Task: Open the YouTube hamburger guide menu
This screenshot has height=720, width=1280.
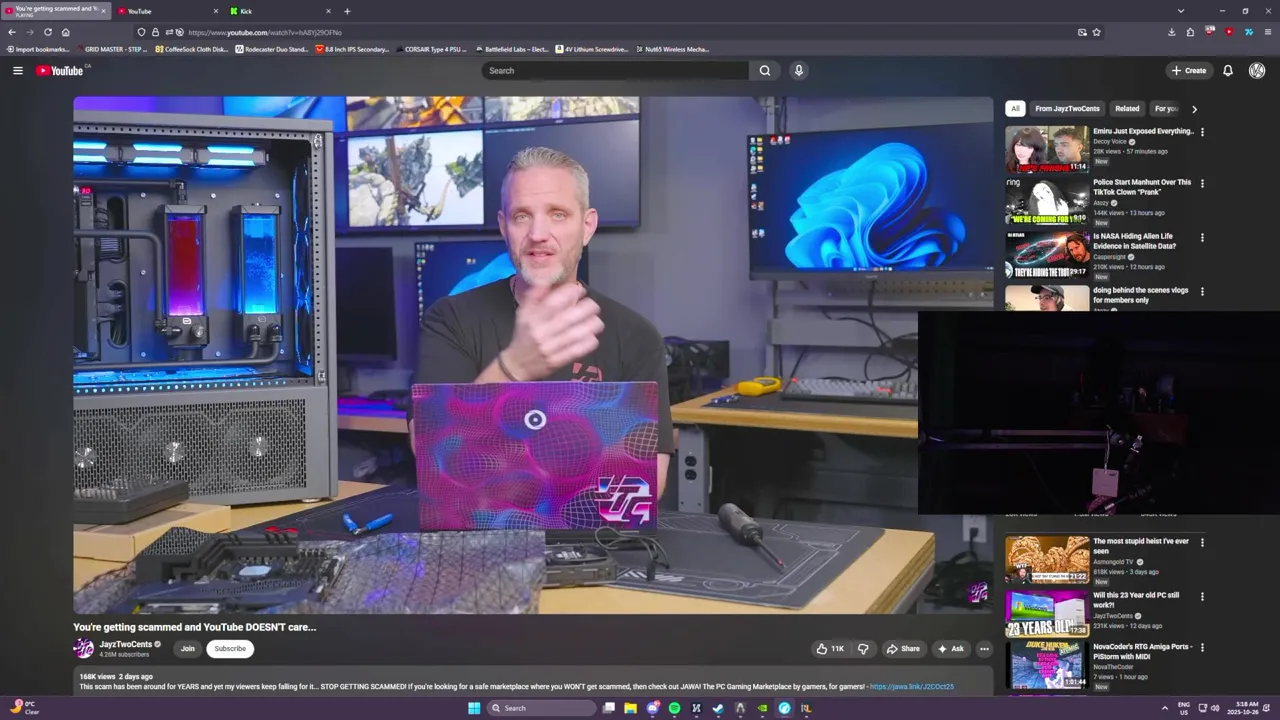Action: tap(17, 70)
